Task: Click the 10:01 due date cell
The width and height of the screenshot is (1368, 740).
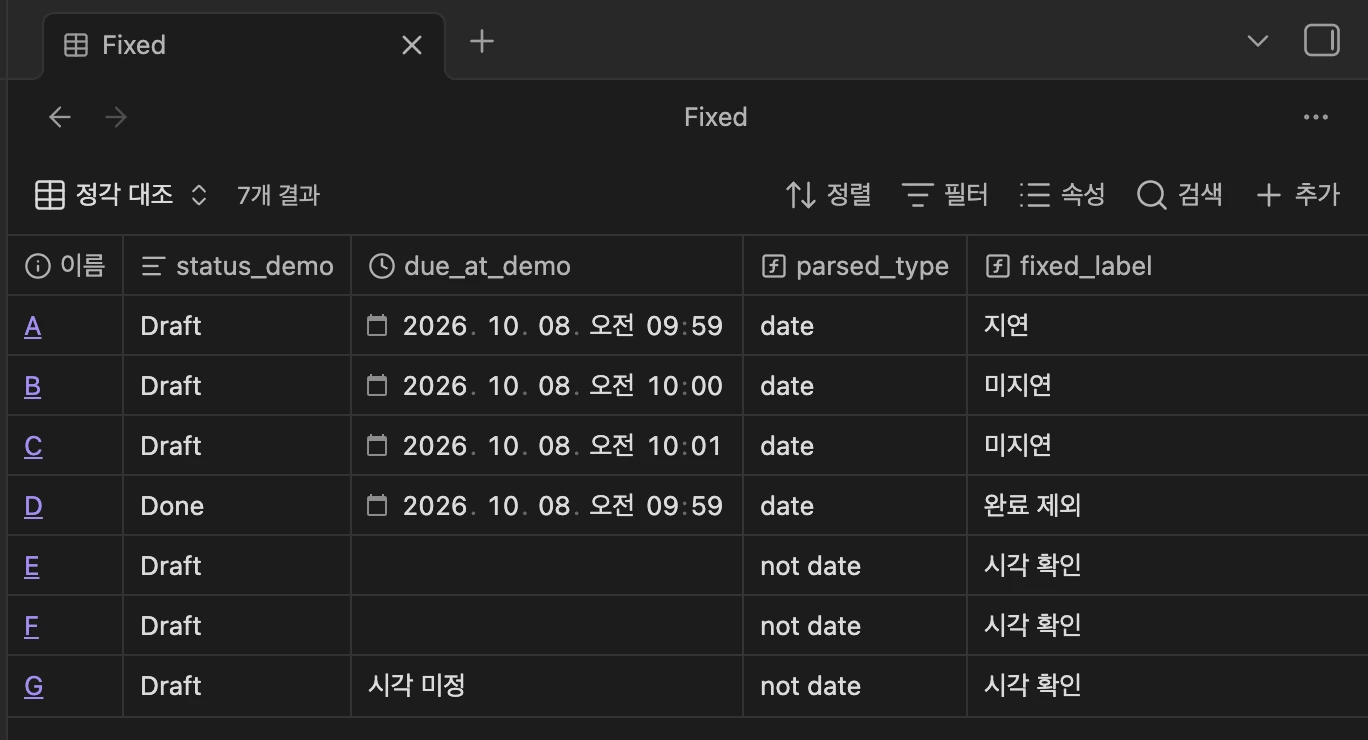Action: tap(547, 446)
